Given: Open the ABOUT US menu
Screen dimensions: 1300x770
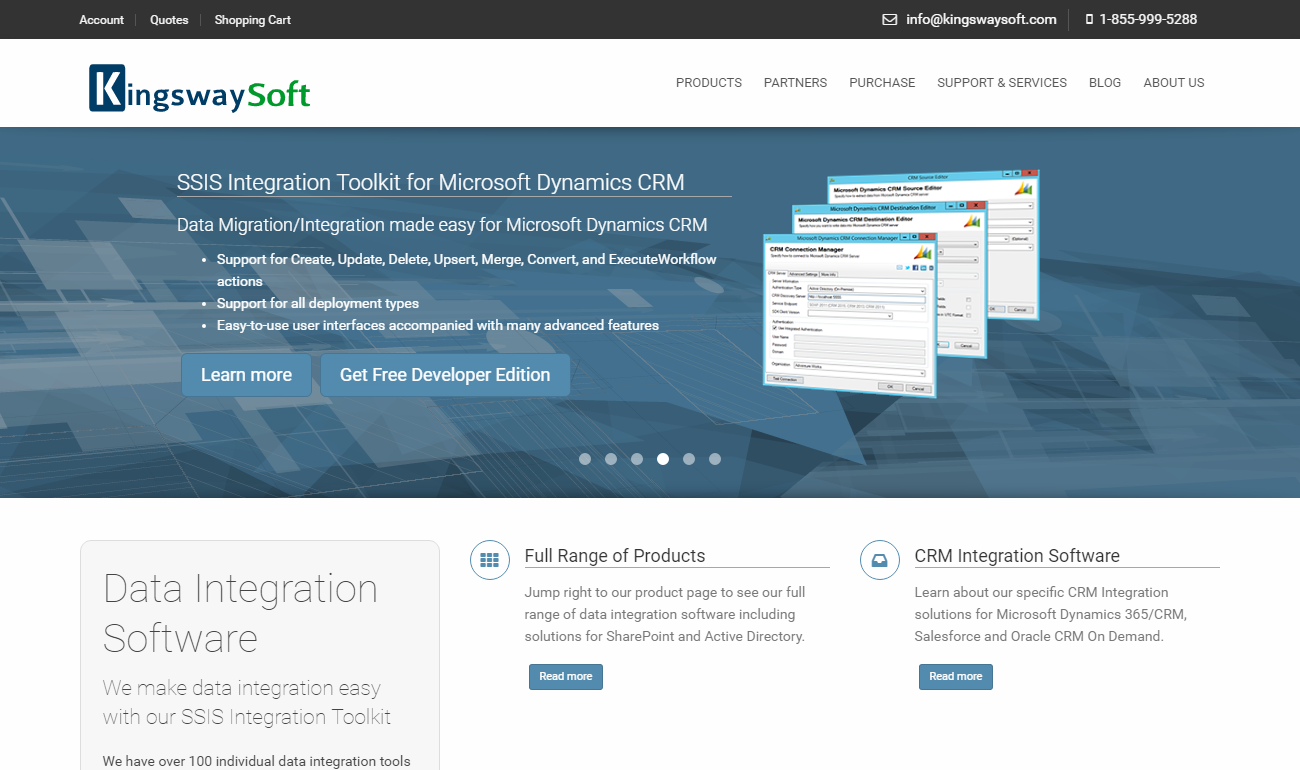Looking at the screenshot, I should tap(1174, 83).
